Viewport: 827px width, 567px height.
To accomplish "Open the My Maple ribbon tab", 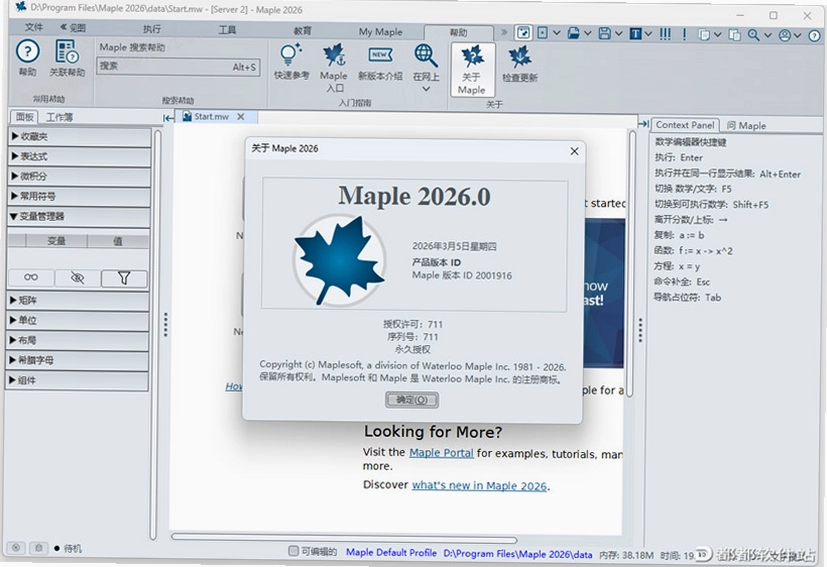I will [x=380, y=32].
